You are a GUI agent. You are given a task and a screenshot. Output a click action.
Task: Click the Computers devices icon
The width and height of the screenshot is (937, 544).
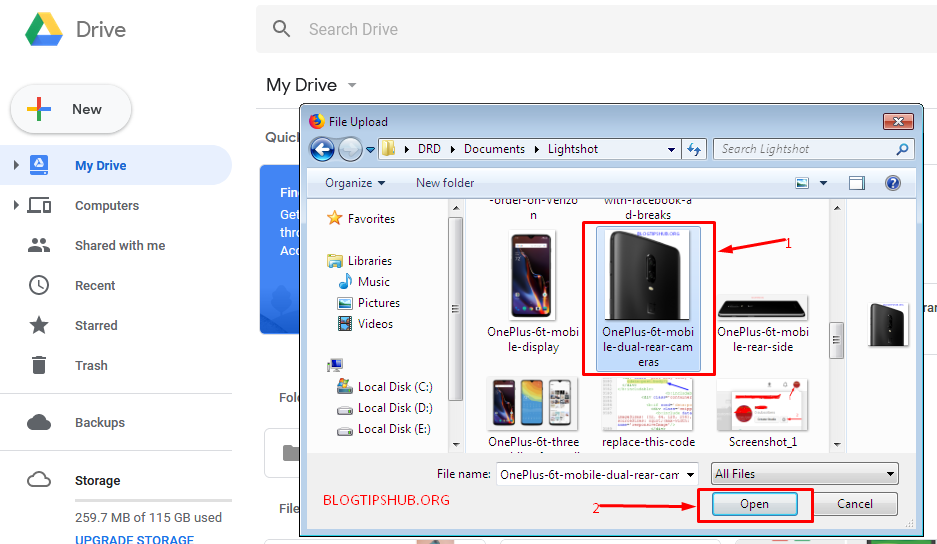(x=39, y=206)
